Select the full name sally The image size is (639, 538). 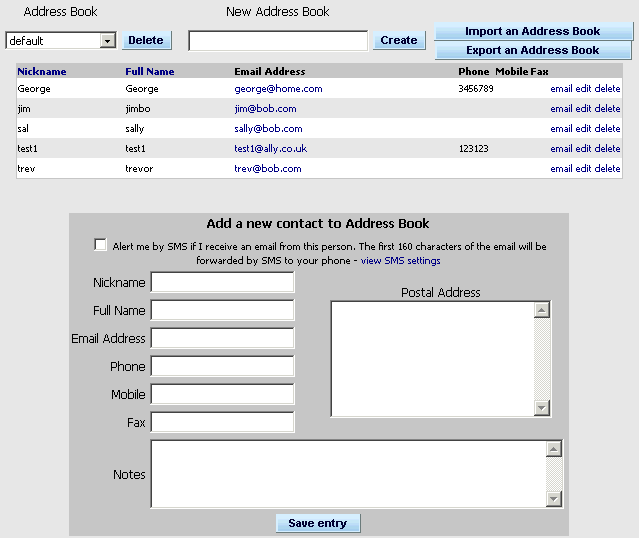tap(135, 129)
